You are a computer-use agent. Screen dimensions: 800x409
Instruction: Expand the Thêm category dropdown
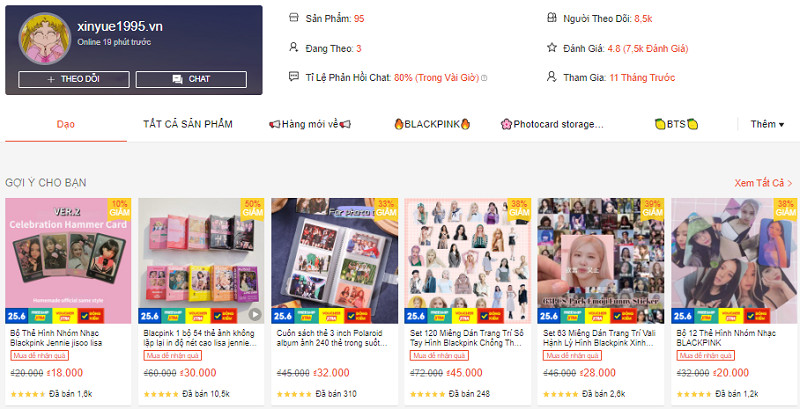click(x=767, y=124)
